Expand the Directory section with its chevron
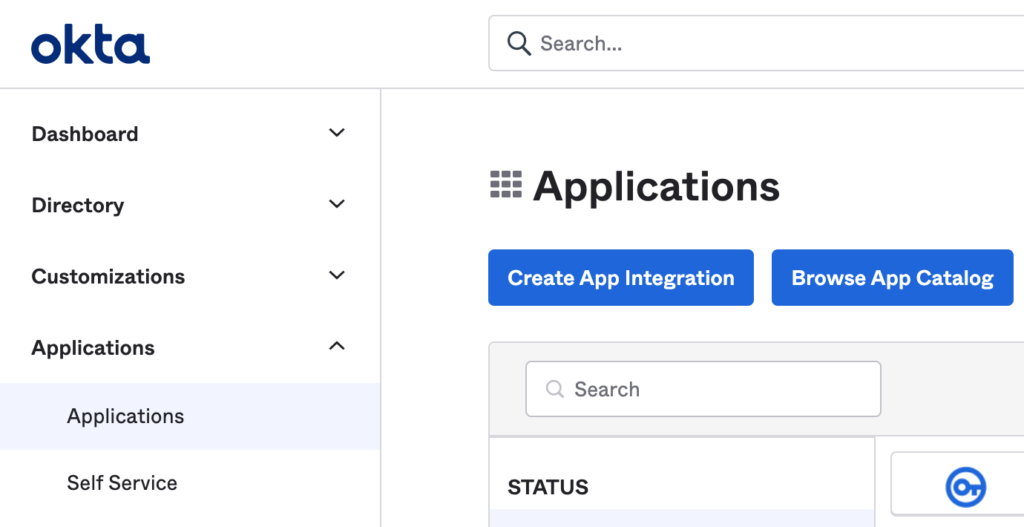This screenshot has height=527, width=1024. tap(336, 204)
